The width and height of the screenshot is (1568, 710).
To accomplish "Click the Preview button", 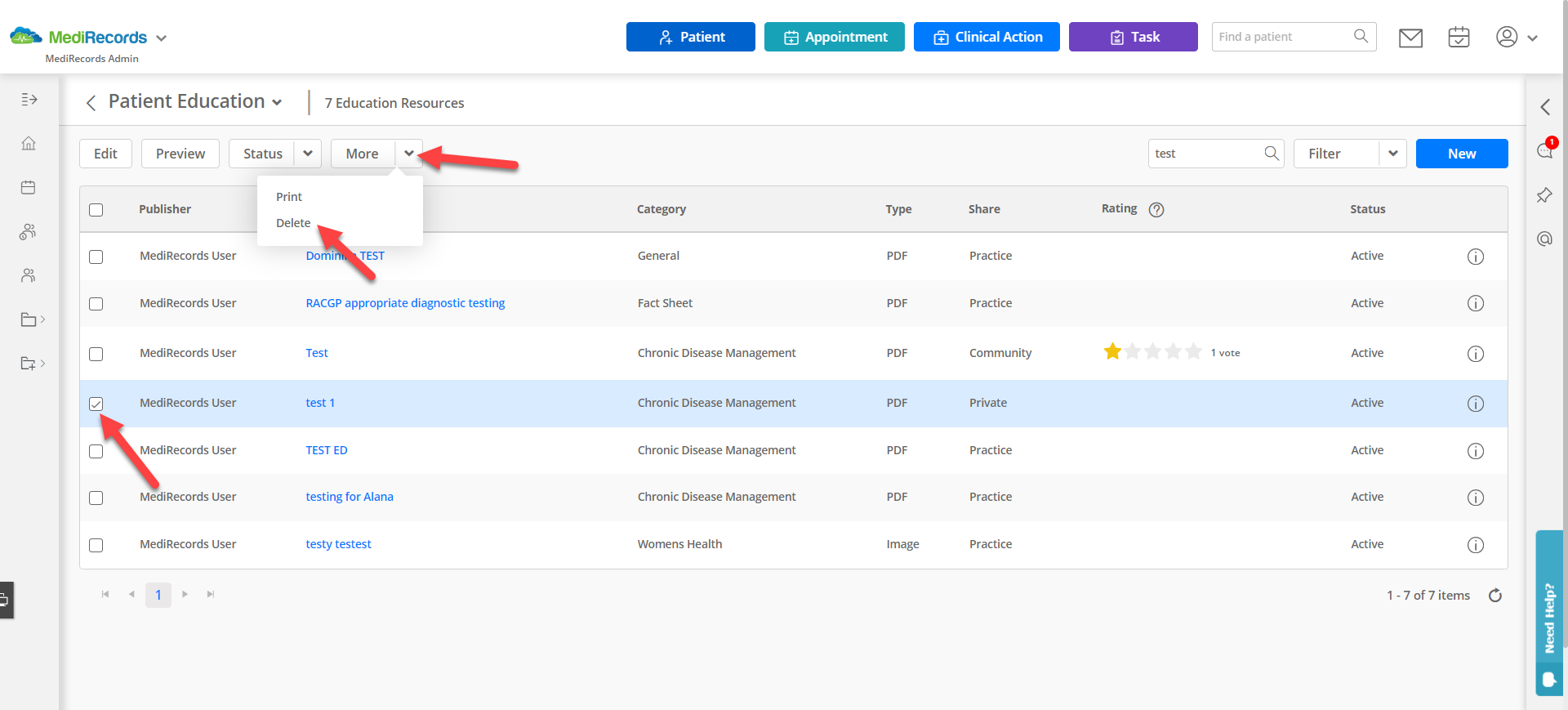I will click(x=180, y=154).
